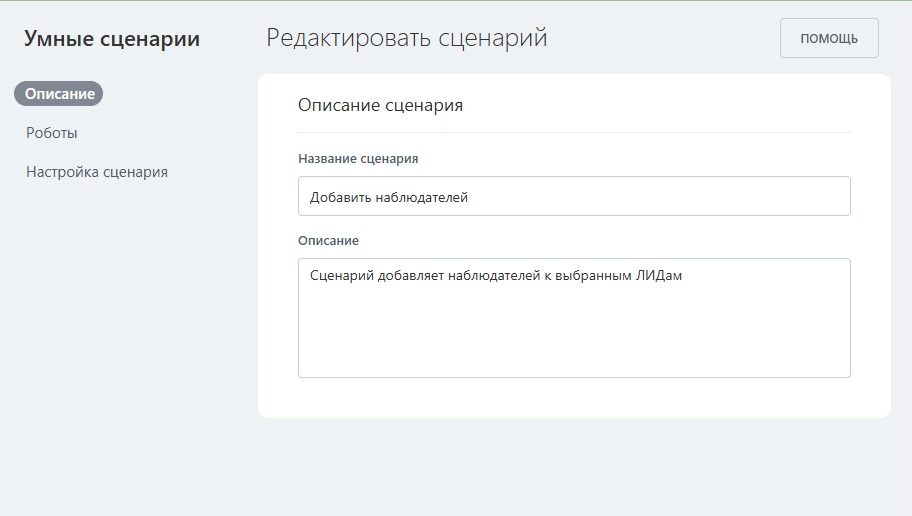Image resolution: width=912 pixels, height=516 pixels.
Task: Open the Помощь help button
Action: coord(829,38)
